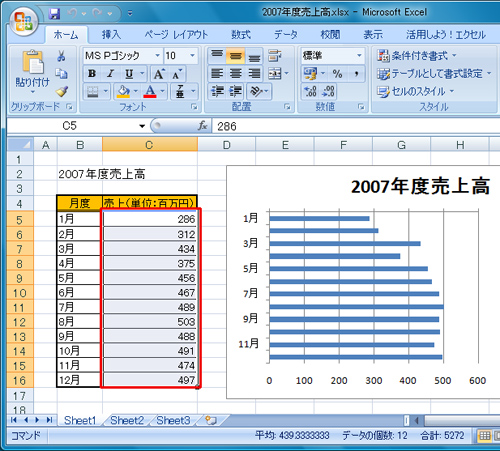500x451 pixels.
Task: Click the Increase Decimal icon
Action: pos(310,91)
